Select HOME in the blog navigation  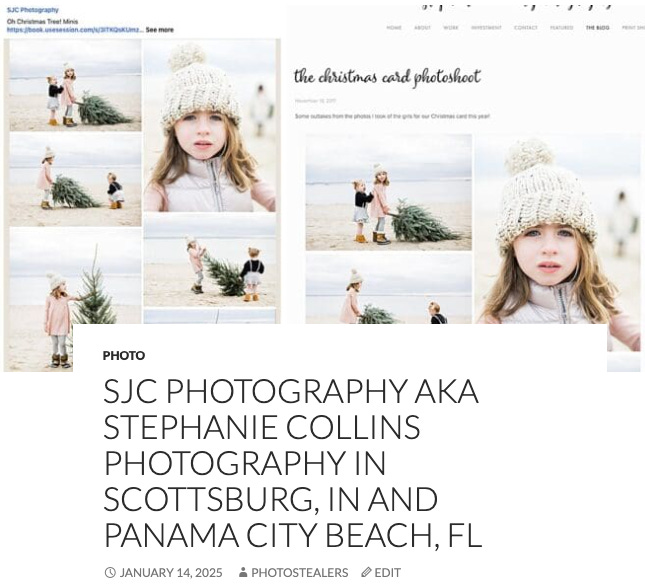coord(394,28)
